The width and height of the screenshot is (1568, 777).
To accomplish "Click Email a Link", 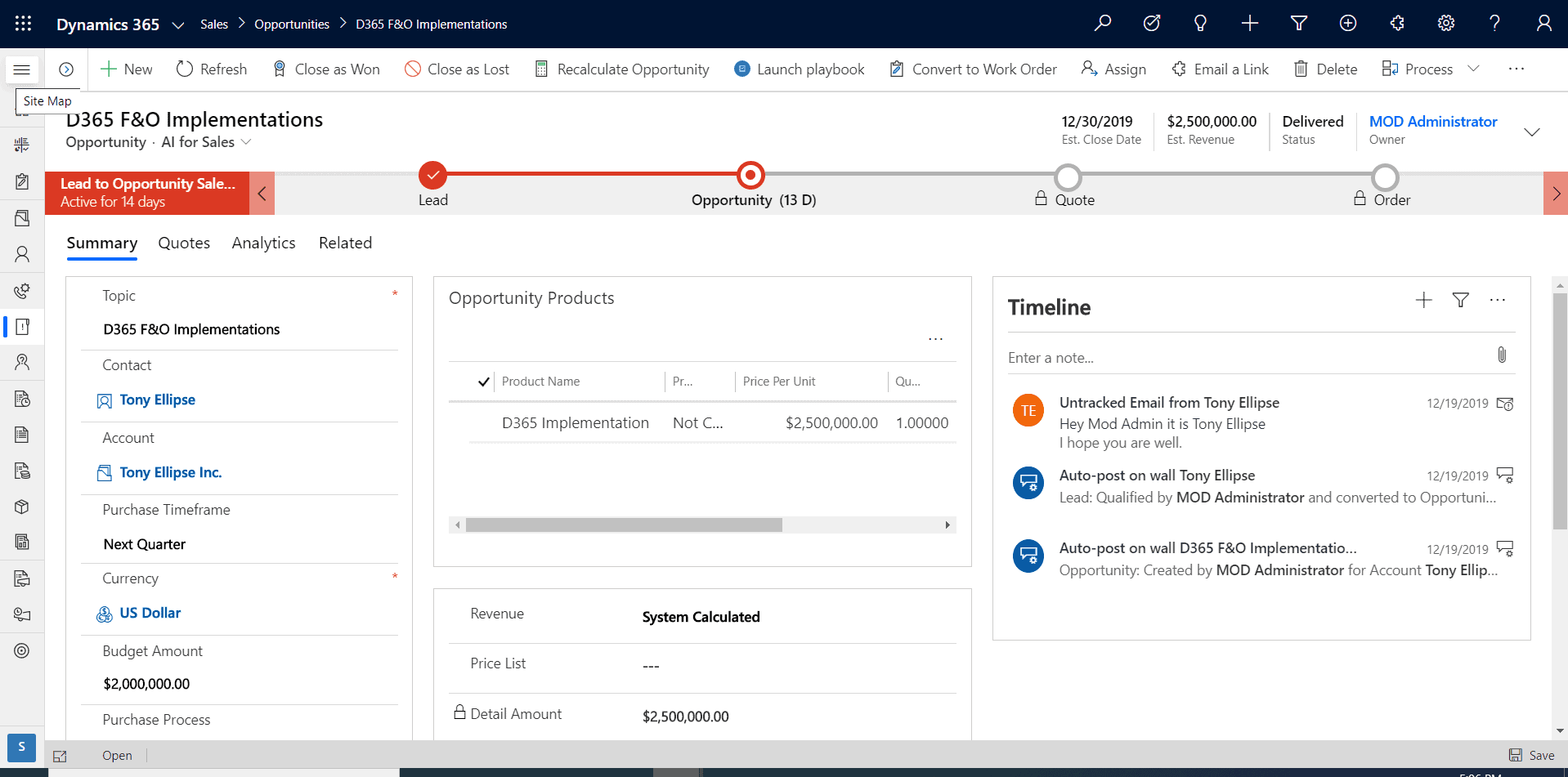I will 1220,69.
